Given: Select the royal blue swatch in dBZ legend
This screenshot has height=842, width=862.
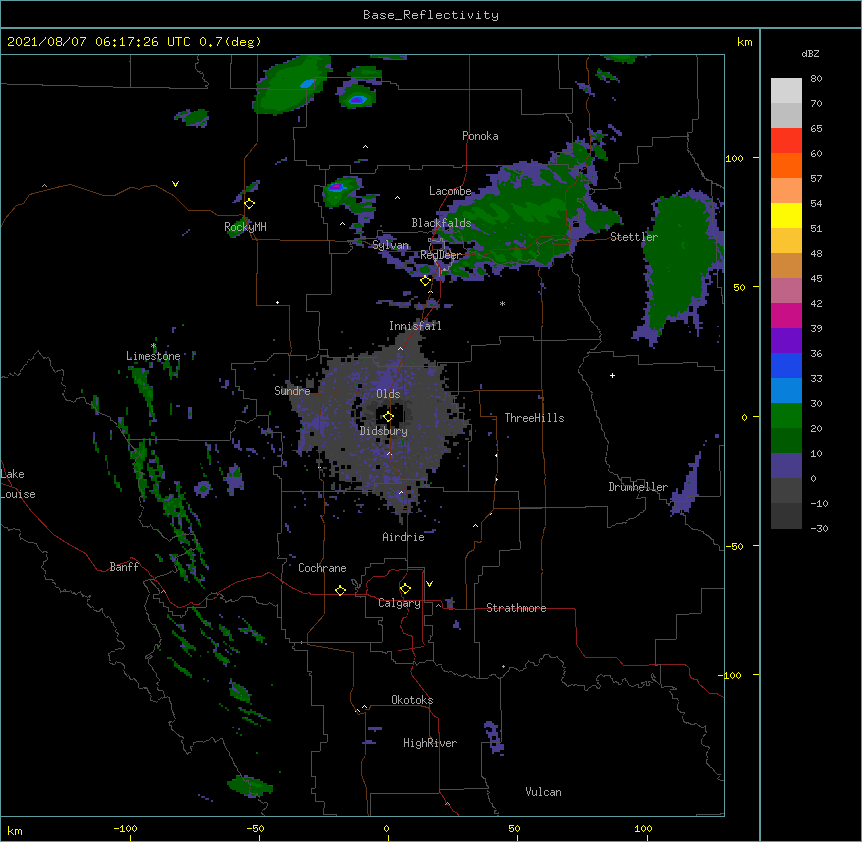Looking at the screenshot, I should (x=786, y=365).
